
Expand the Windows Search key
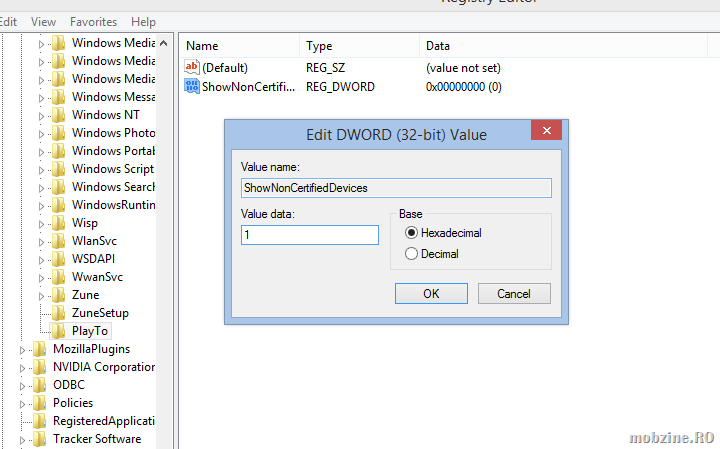tap(41, 188)
